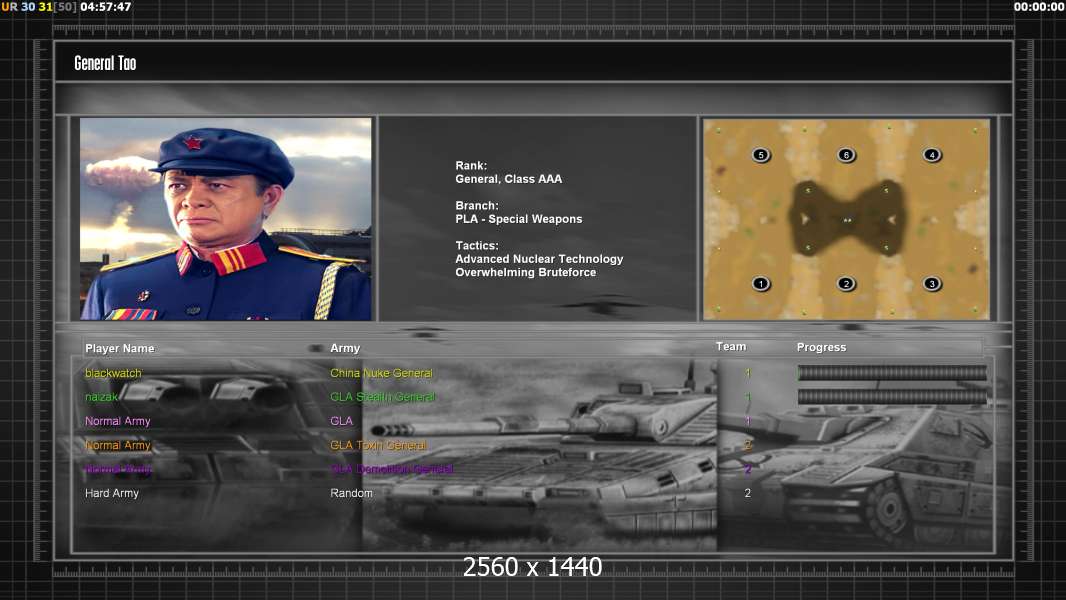The image size is (1066, 600).
Task: Click the Player Name column header
Action: pos(120,348)
